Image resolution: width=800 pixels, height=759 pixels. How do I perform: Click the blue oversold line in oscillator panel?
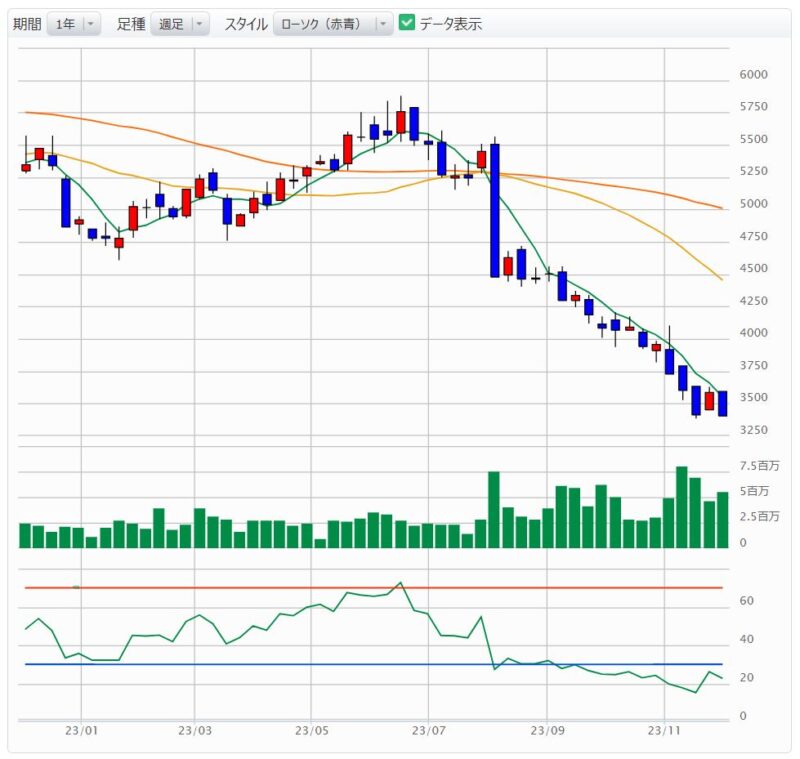coord(374,664)
